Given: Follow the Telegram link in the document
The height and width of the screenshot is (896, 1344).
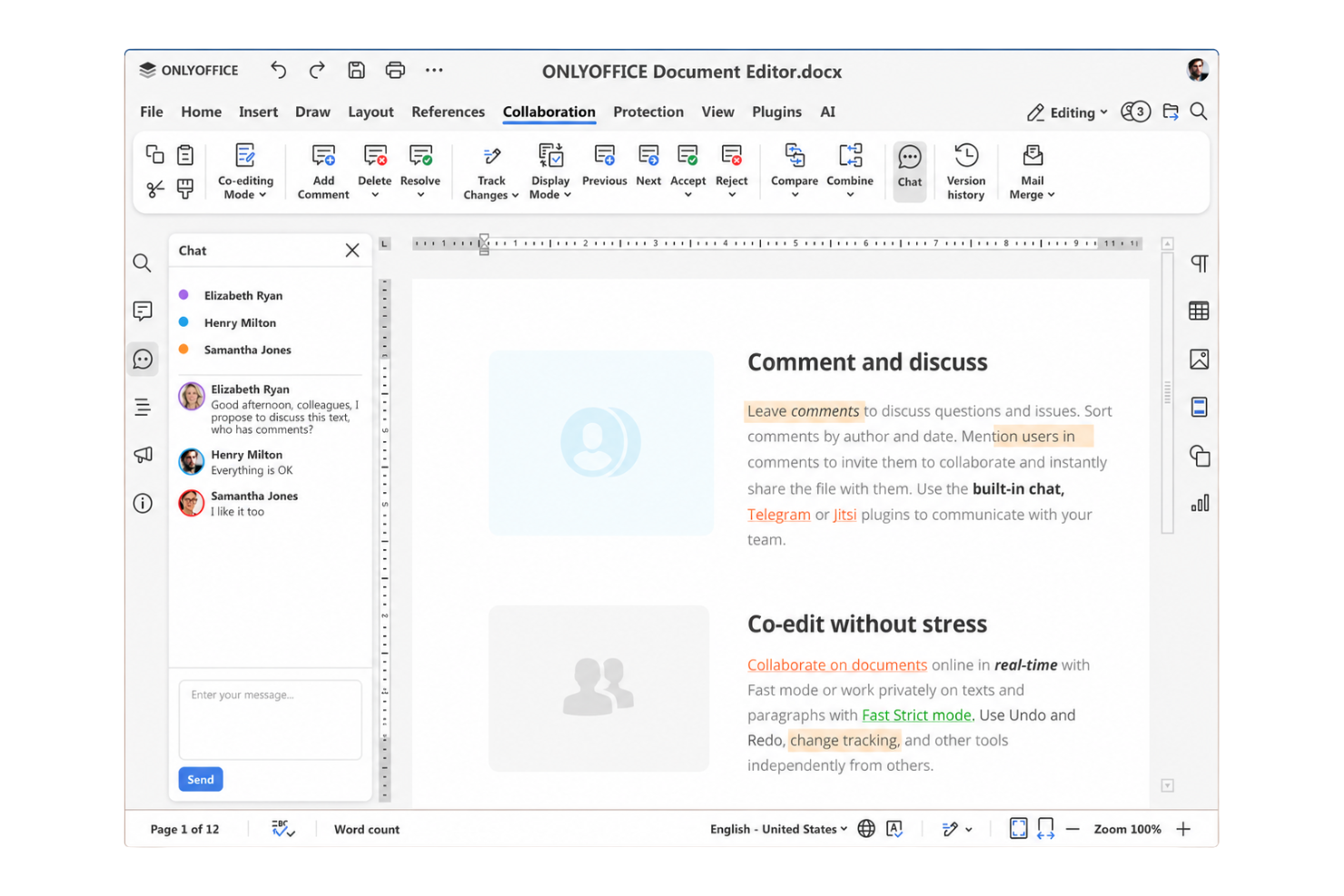Looking at the screenshot, I should [x=778, y=515].
